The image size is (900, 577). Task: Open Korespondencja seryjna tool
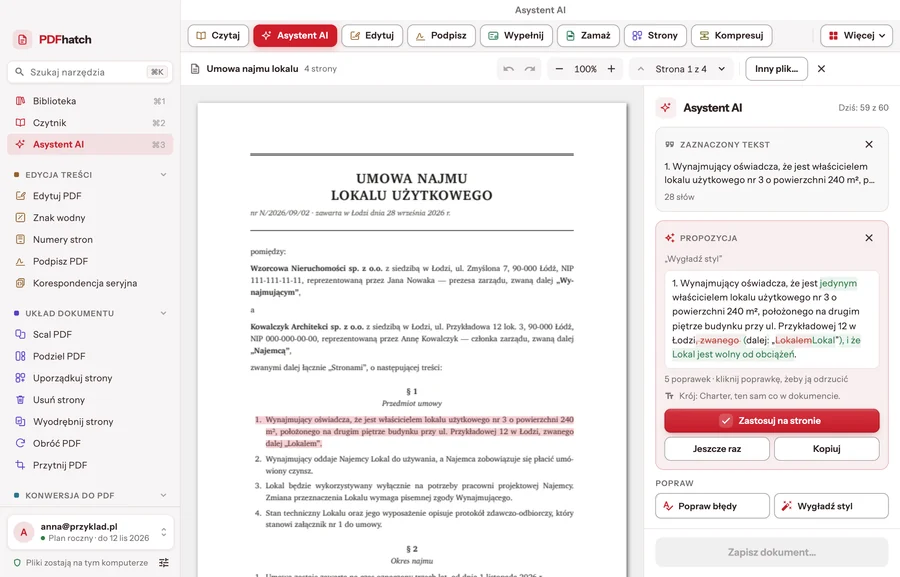click(x=90, y=283)
